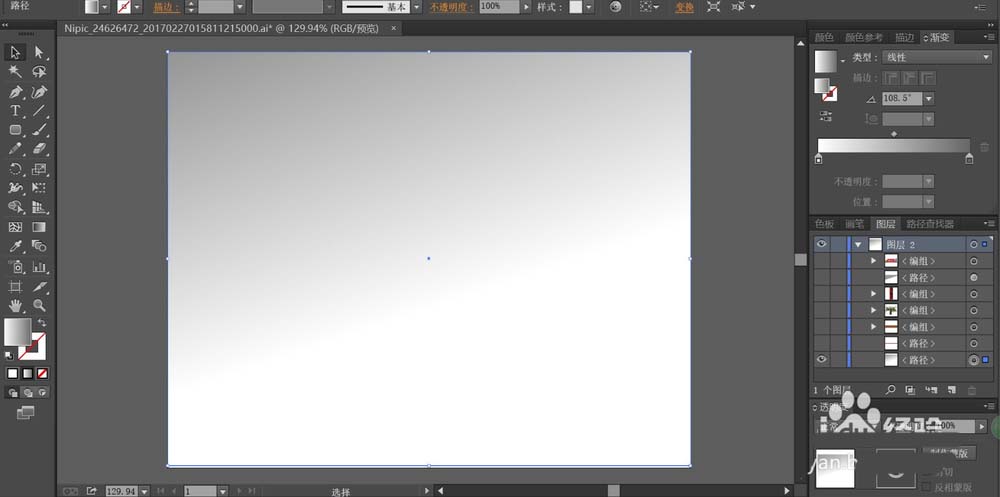Swap fill and stroke colors

[x=42, y=323]
